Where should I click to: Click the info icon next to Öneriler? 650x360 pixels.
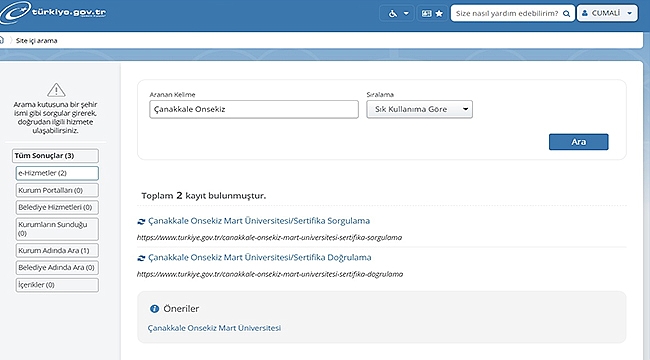click(154, 309)
